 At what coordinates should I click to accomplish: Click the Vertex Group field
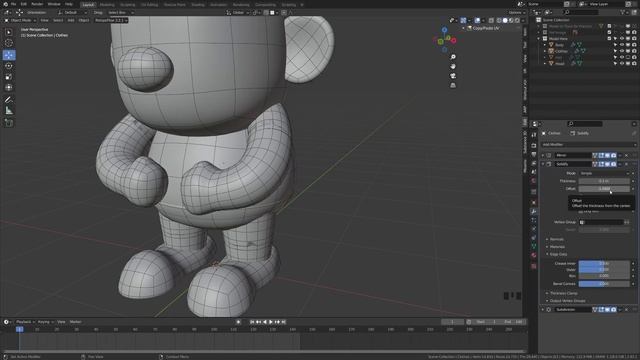[x=601, y=222]
